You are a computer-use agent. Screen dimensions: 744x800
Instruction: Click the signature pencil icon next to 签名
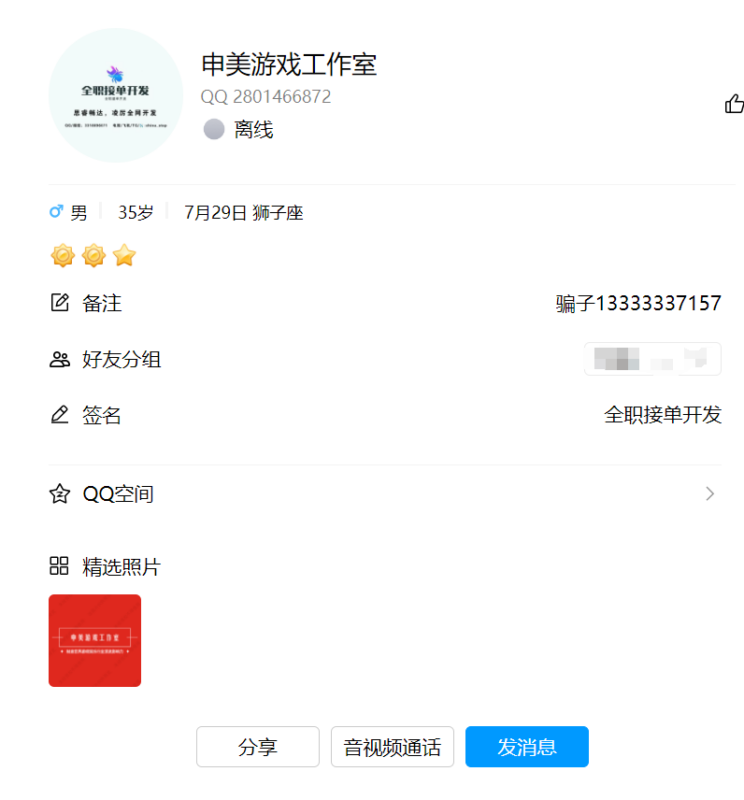60,415
